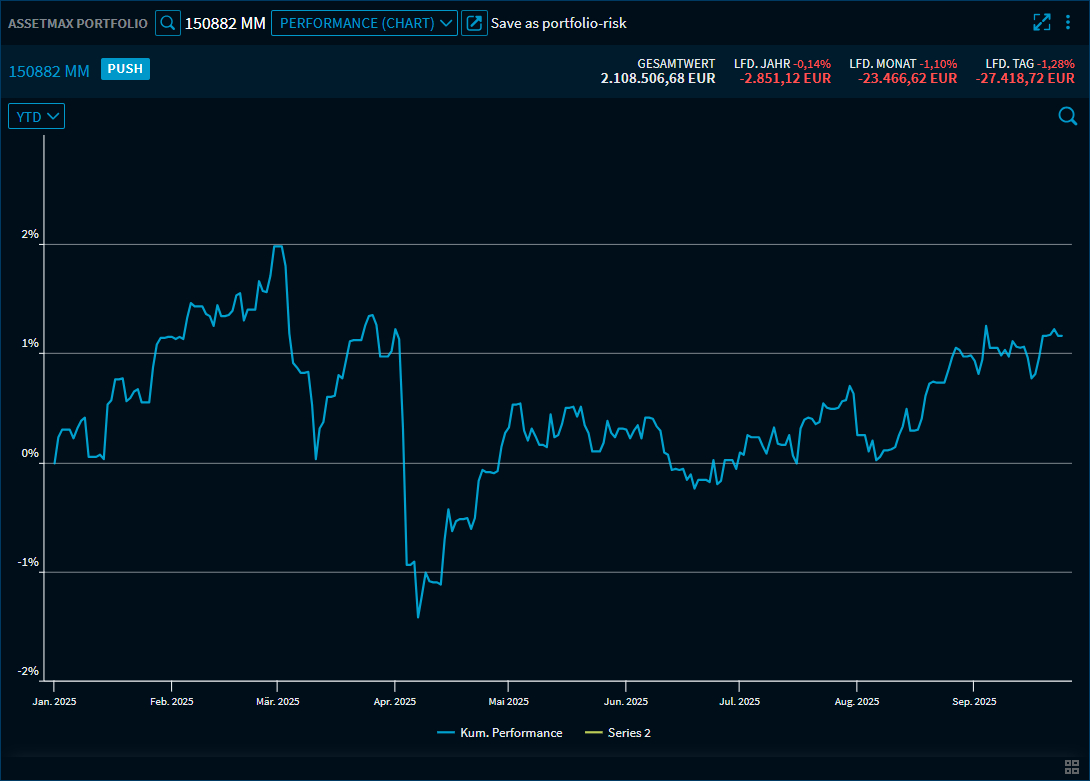Click the magnifier inside the search field box
This screenshot has width=1090, height=781.
167,22
